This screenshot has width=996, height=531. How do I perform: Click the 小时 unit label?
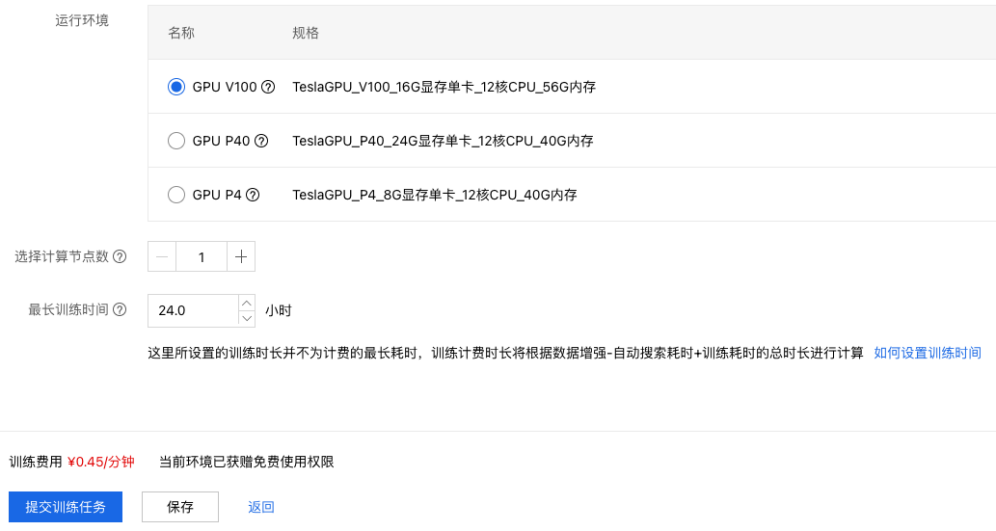click(278, 311)
